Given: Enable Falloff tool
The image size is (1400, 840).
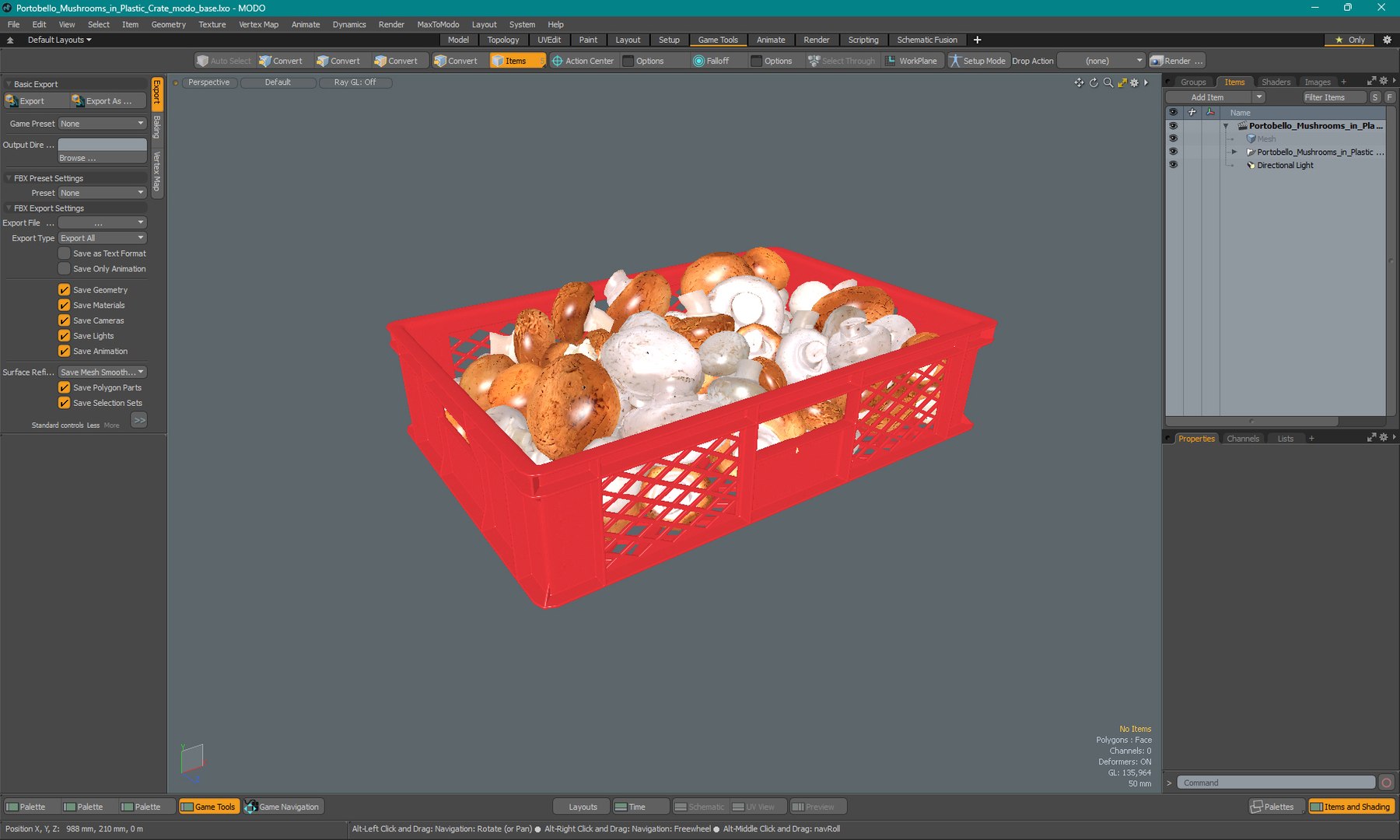Looking at the screenshot, I should tap(712, 61).
